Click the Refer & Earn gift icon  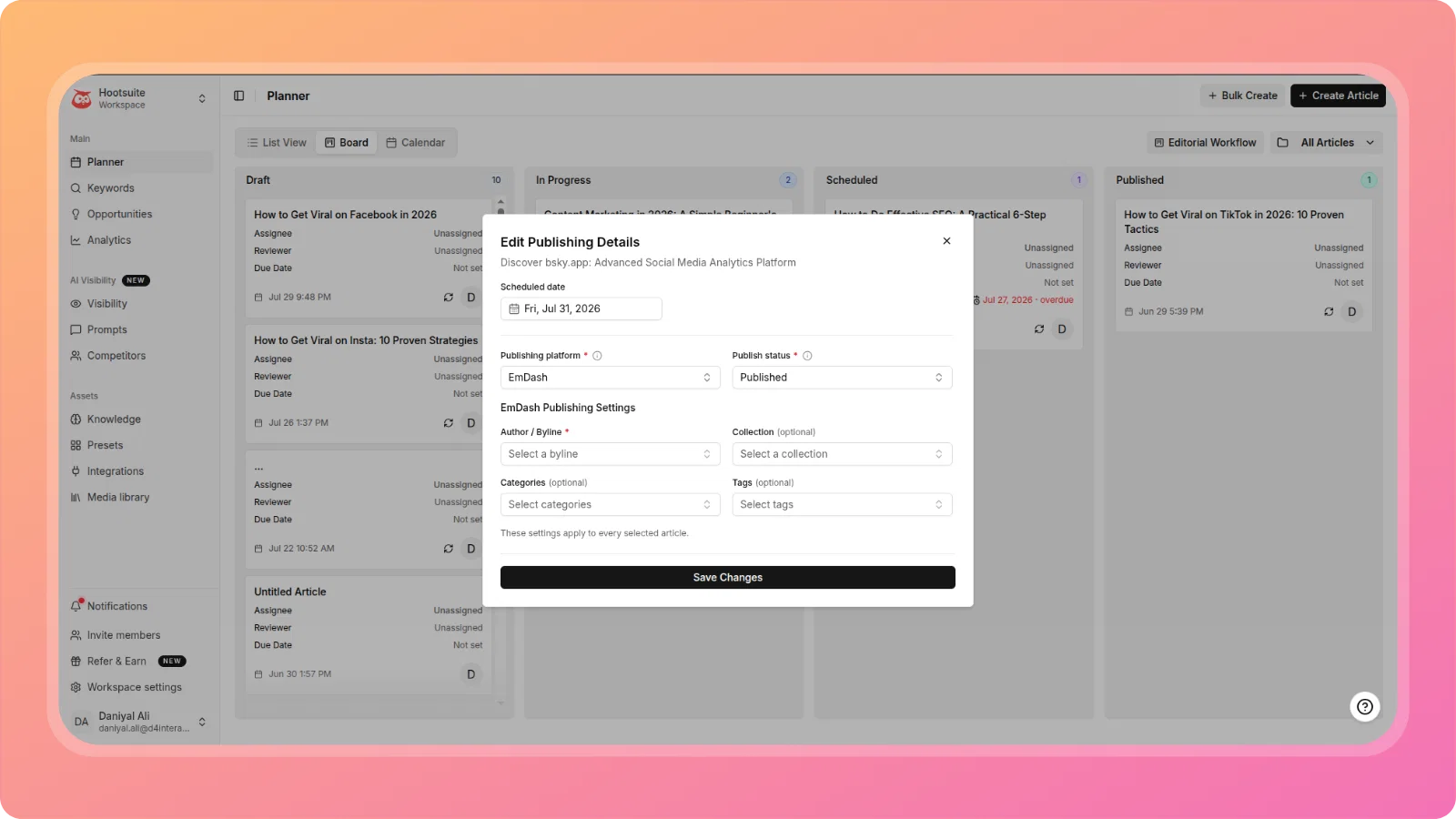click(76, 662)
